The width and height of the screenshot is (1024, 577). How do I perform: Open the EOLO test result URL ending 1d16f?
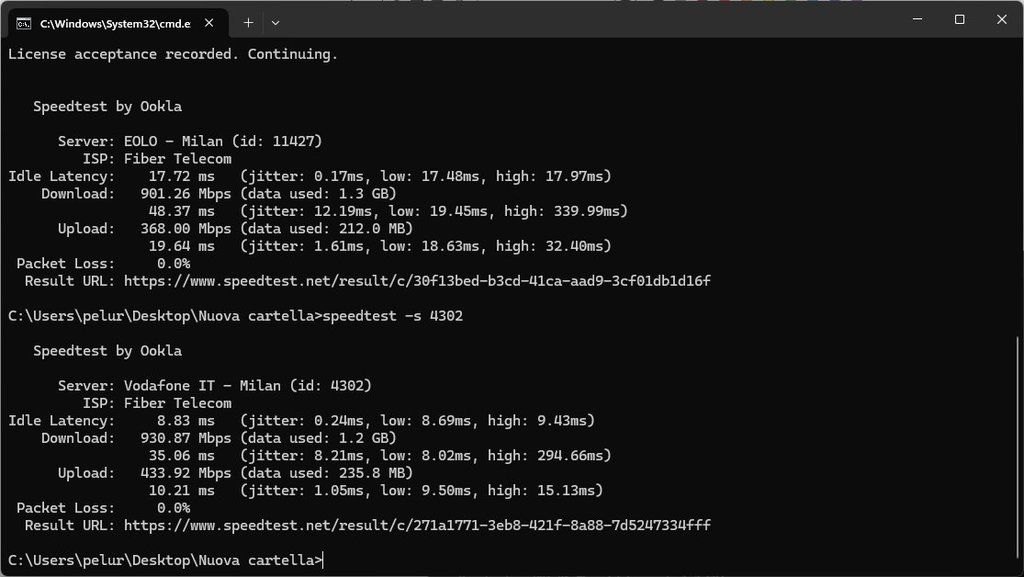click(417, 281)
